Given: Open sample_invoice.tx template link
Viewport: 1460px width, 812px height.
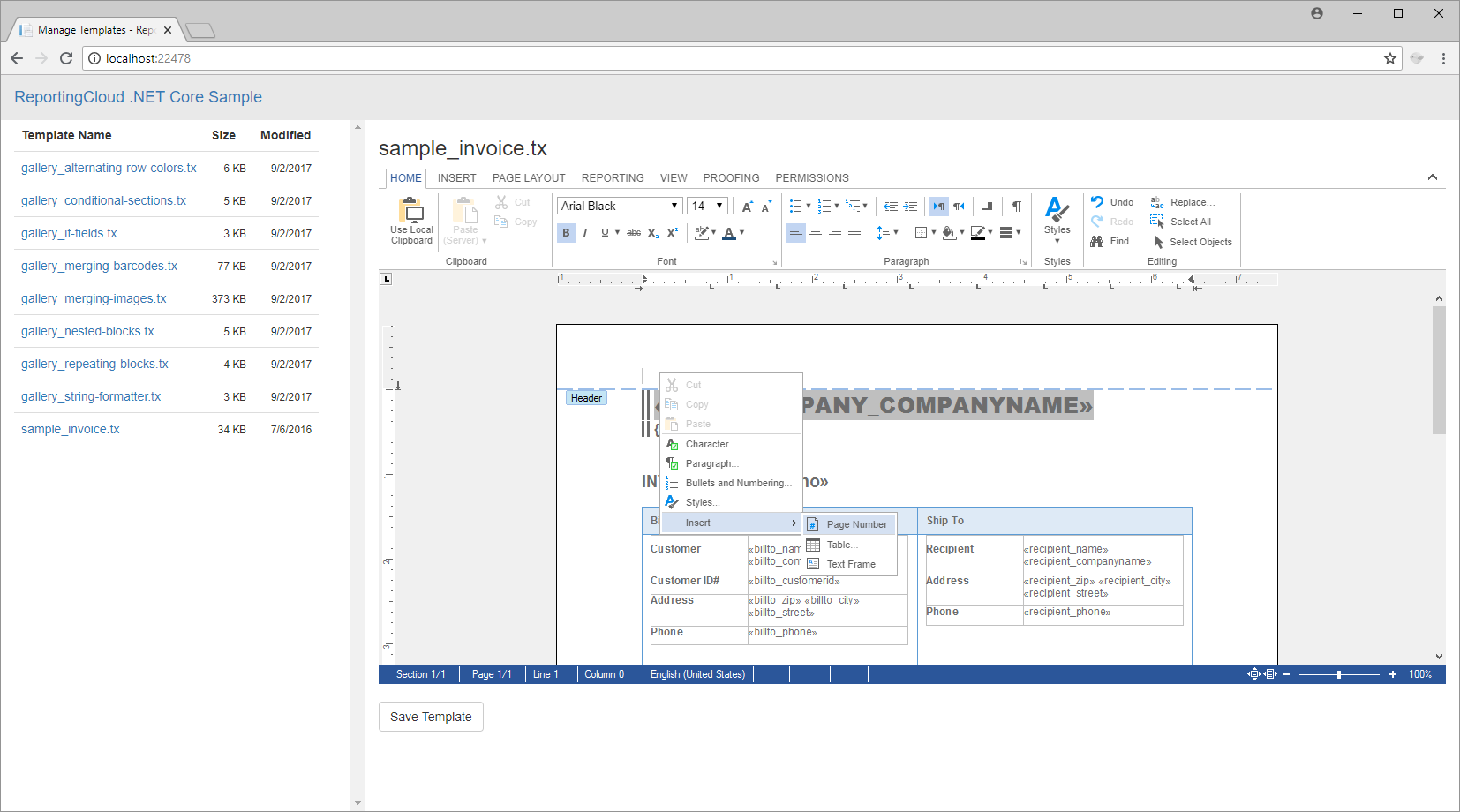Looking at the screenshot, I should [x=70, y=429].
